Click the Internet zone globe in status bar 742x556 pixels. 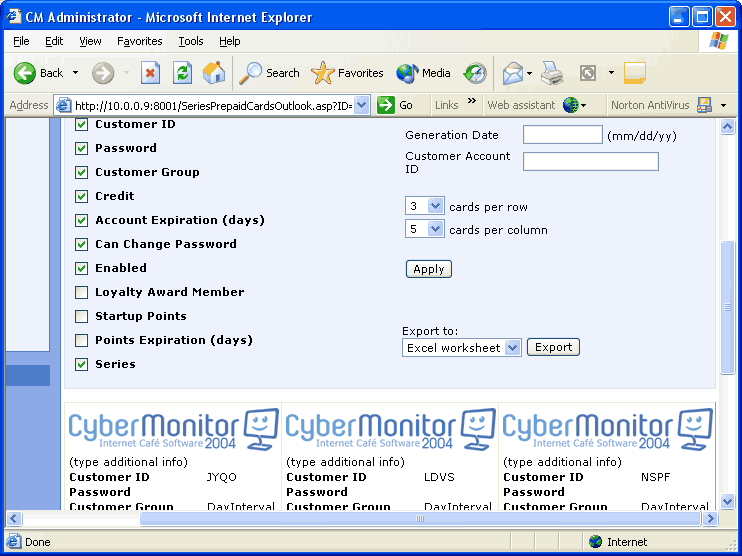[595, 541]
